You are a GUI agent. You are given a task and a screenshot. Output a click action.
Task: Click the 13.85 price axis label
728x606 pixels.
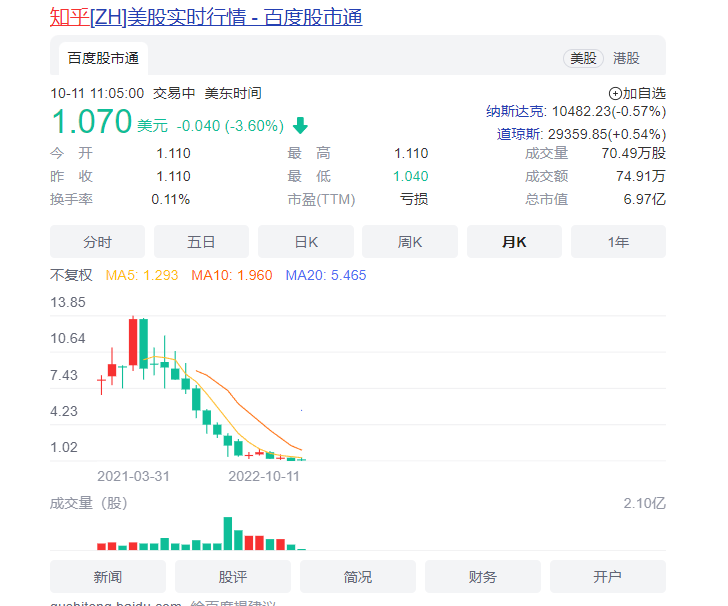point(68,302)
